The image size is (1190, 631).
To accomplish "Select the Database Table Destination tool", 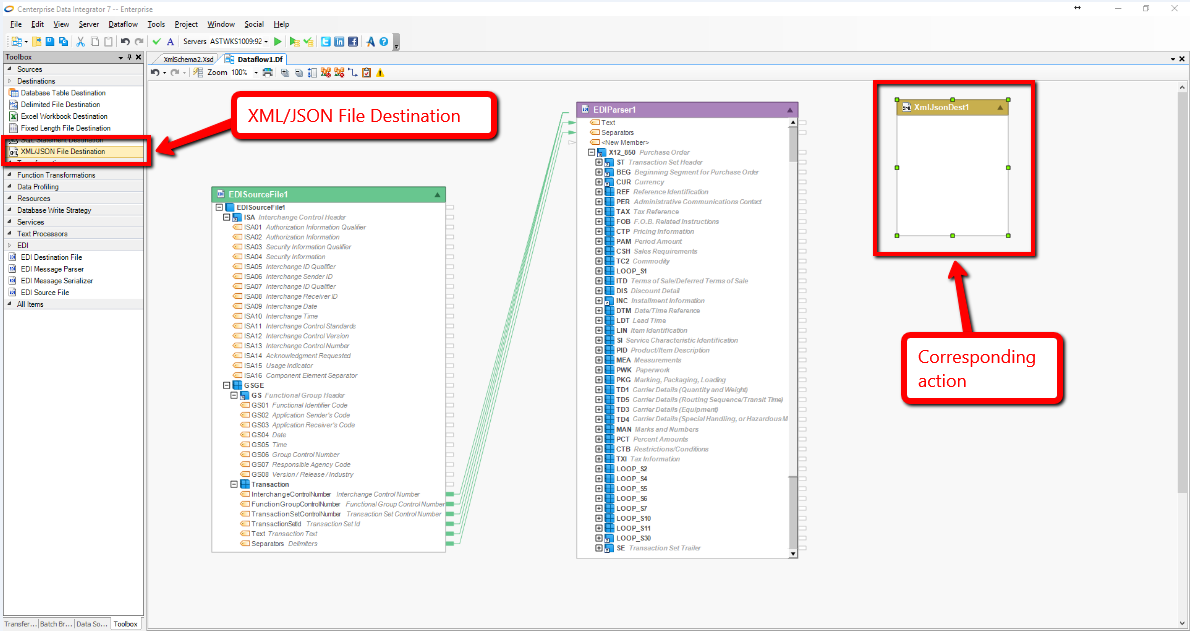I will (62, 92).
